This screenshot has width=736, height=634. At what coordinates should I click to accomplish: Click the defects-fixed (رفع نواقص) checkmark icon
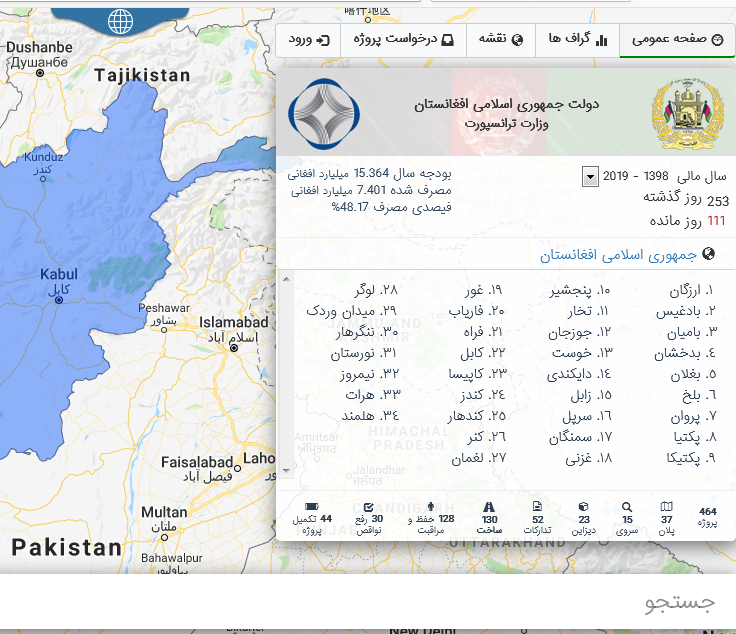pyautogui.click(x=369, y=507)
